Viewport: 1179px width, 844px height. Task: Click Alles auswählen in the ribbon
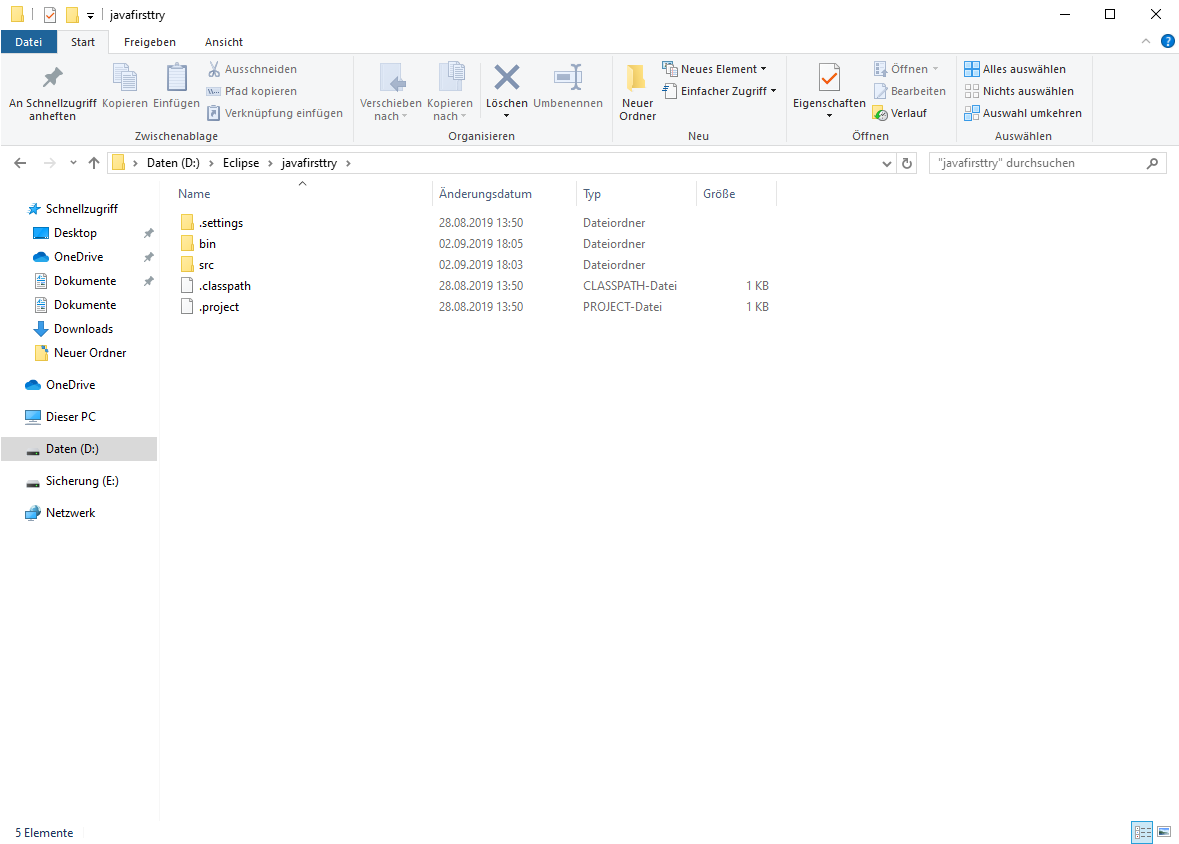pos(1015,69)
